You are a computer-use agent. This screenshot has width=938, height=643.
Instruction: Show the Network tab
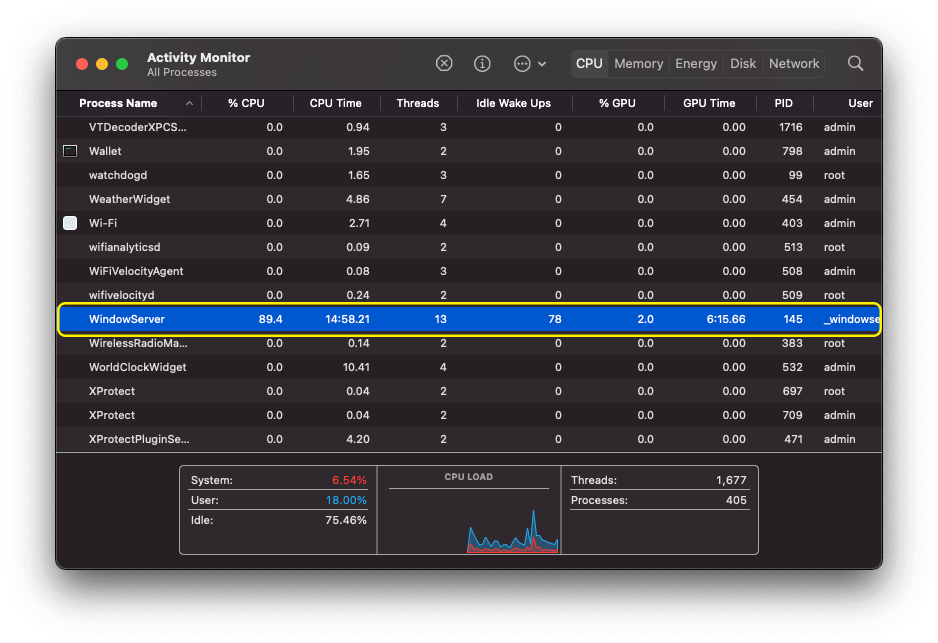(x=794, y=63)
